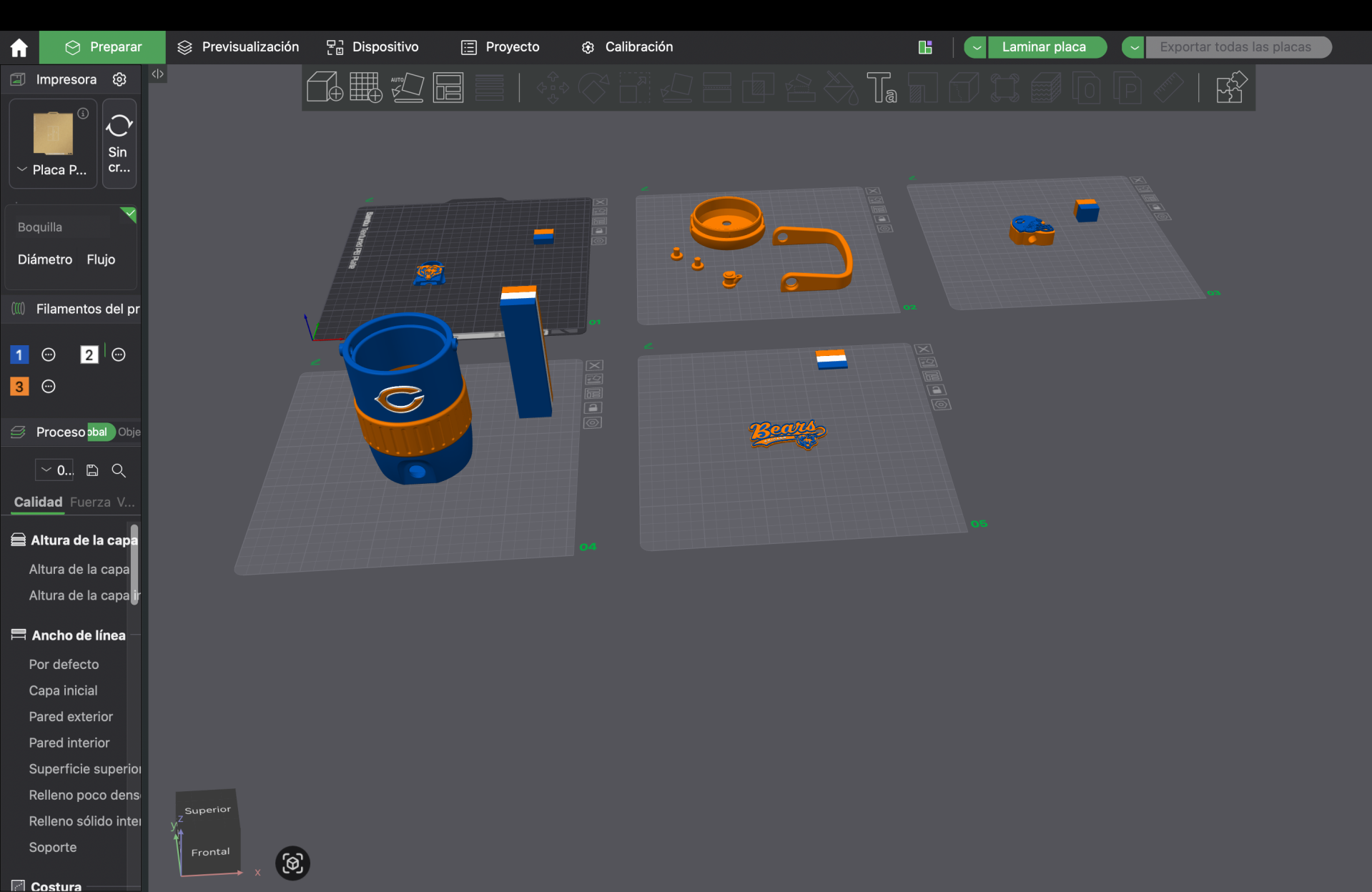Reset camera view perspective icon
Viewport: 1372px width, 892px height.
tap(292, 863)
